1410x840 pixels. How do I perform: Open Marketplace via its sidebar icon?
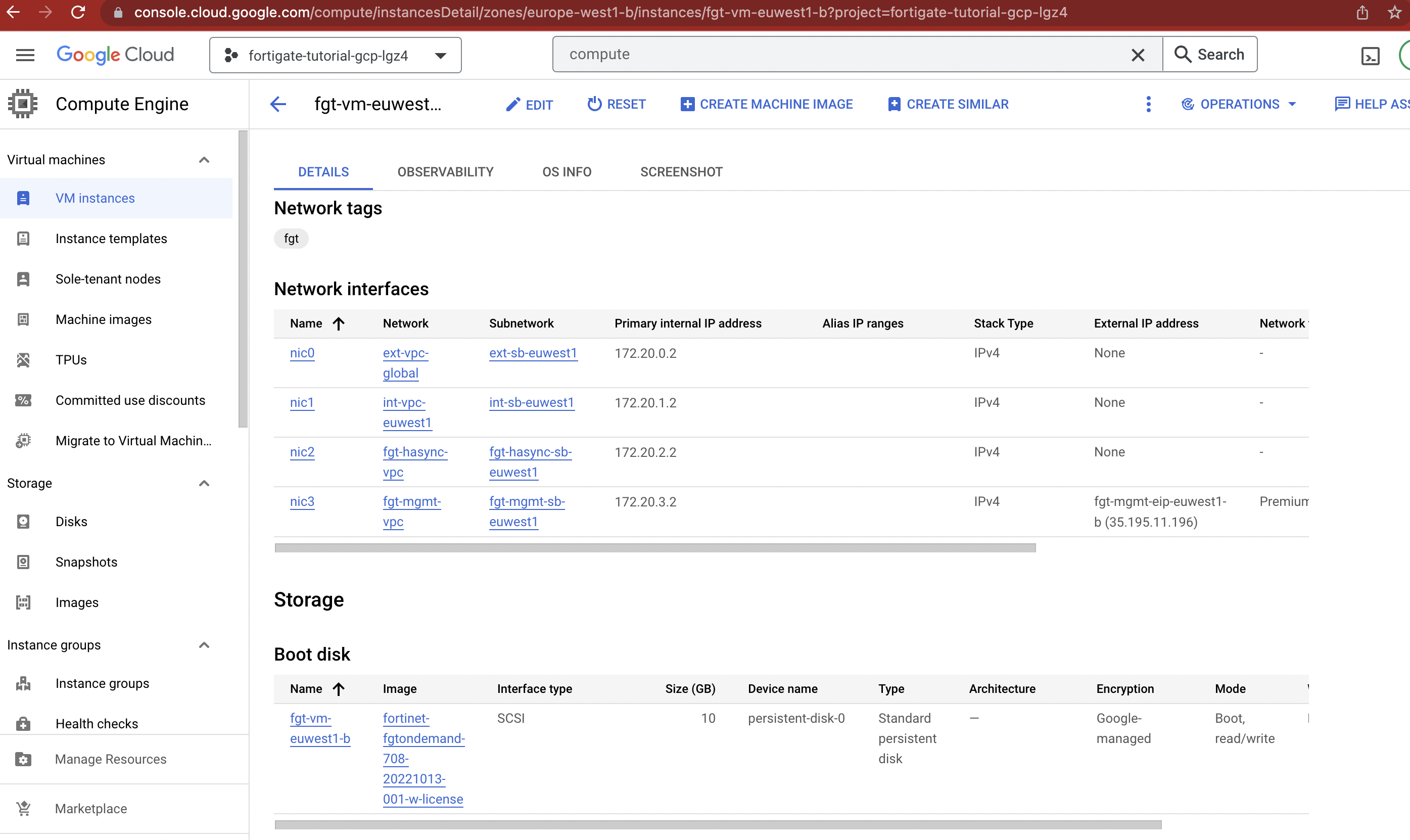pos(23,808)
